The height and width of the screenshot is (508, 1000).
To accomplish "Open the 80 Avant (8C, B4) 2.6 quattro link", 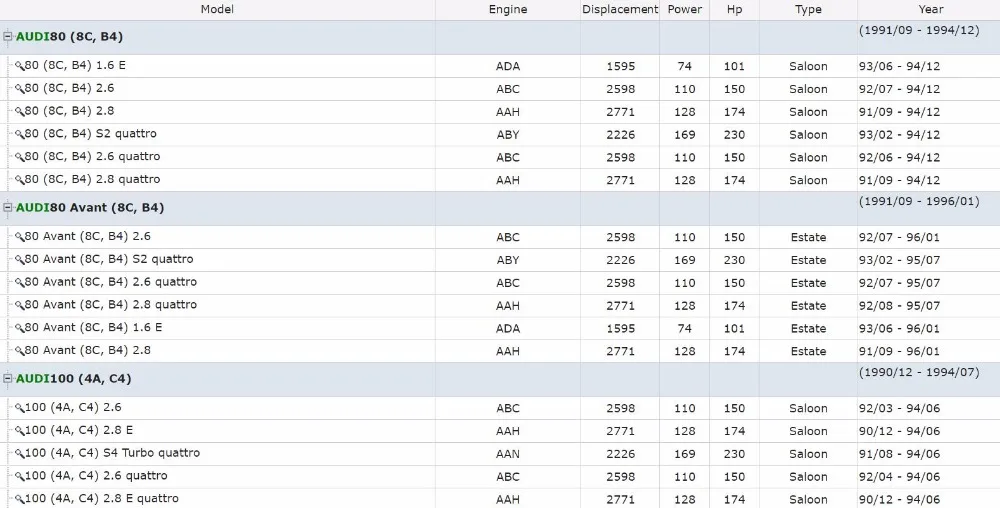I will [x=111, y=282].
